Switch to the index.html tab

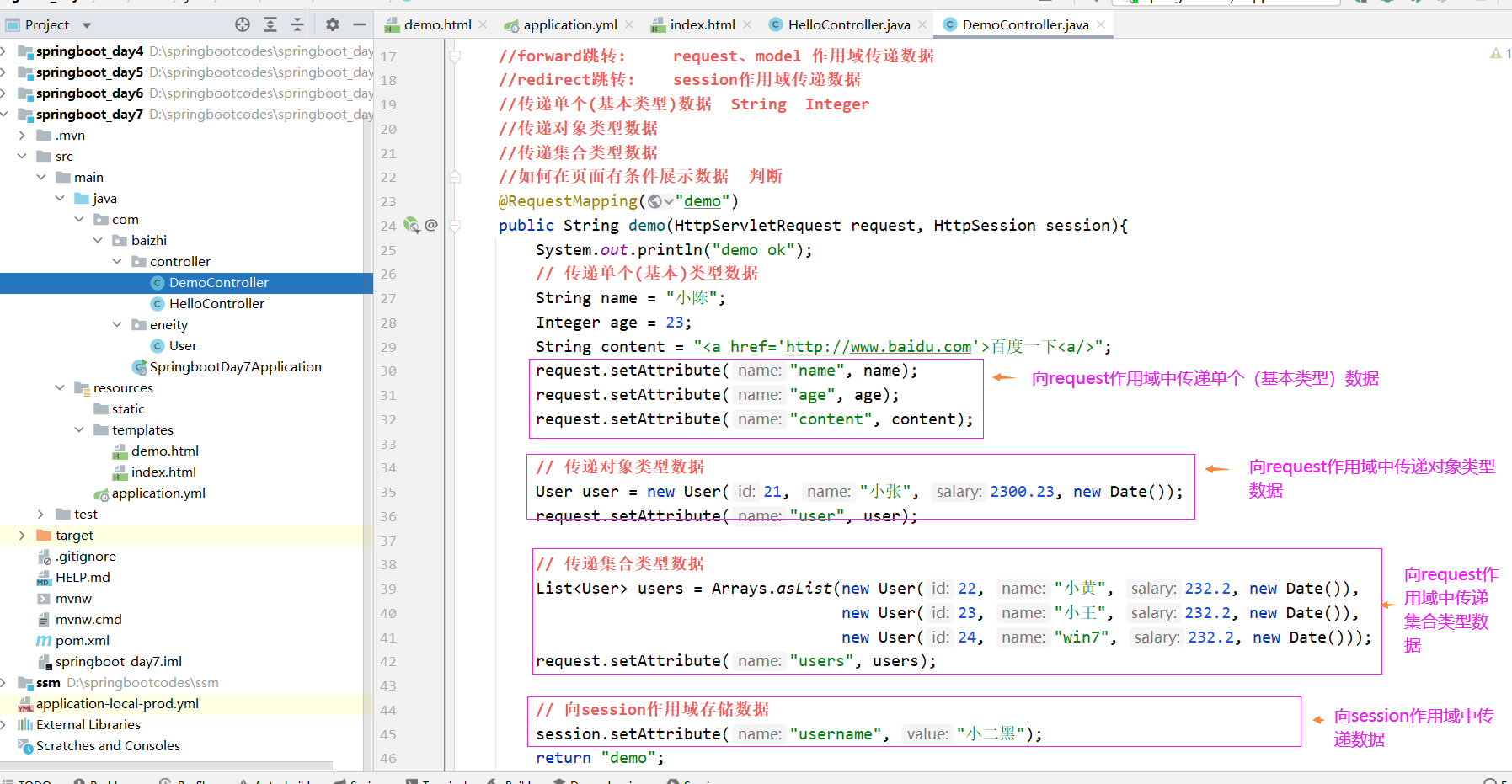(703, 24)
